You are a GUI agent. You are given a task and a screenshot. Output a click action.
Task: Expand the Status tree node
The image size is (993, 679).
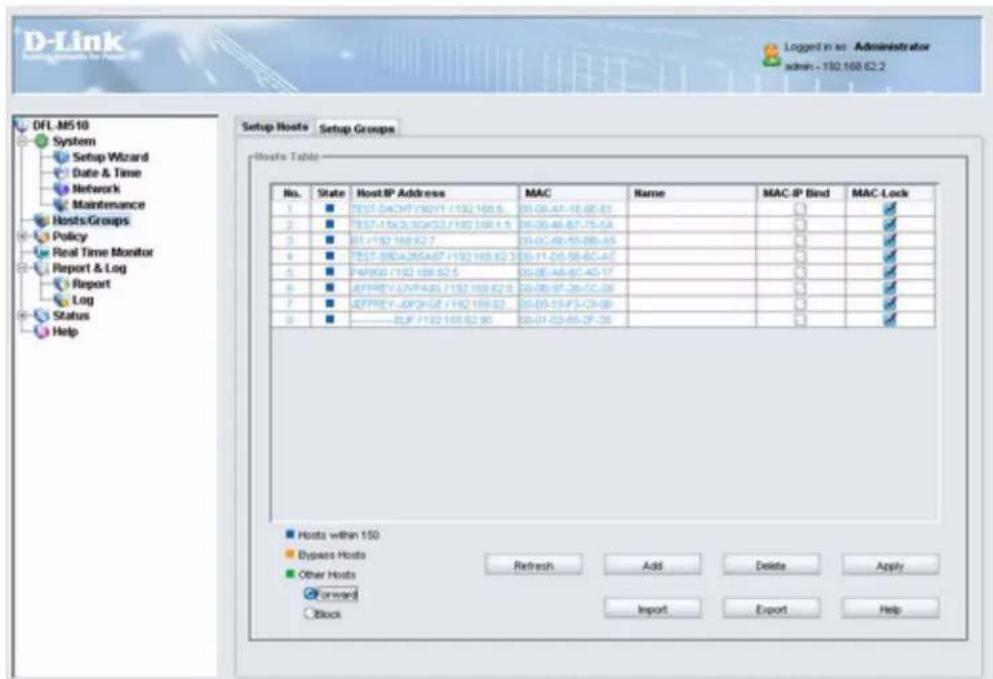[22, 315]
